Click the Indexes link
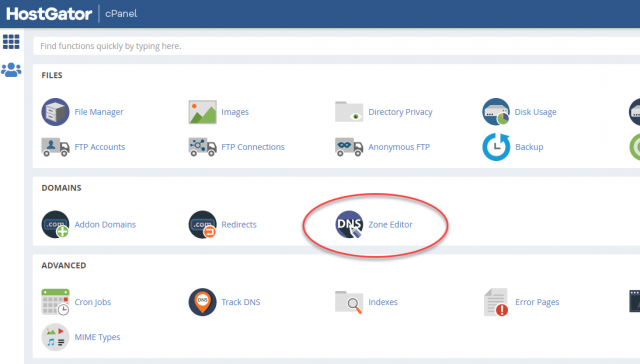 pos(383,302)
